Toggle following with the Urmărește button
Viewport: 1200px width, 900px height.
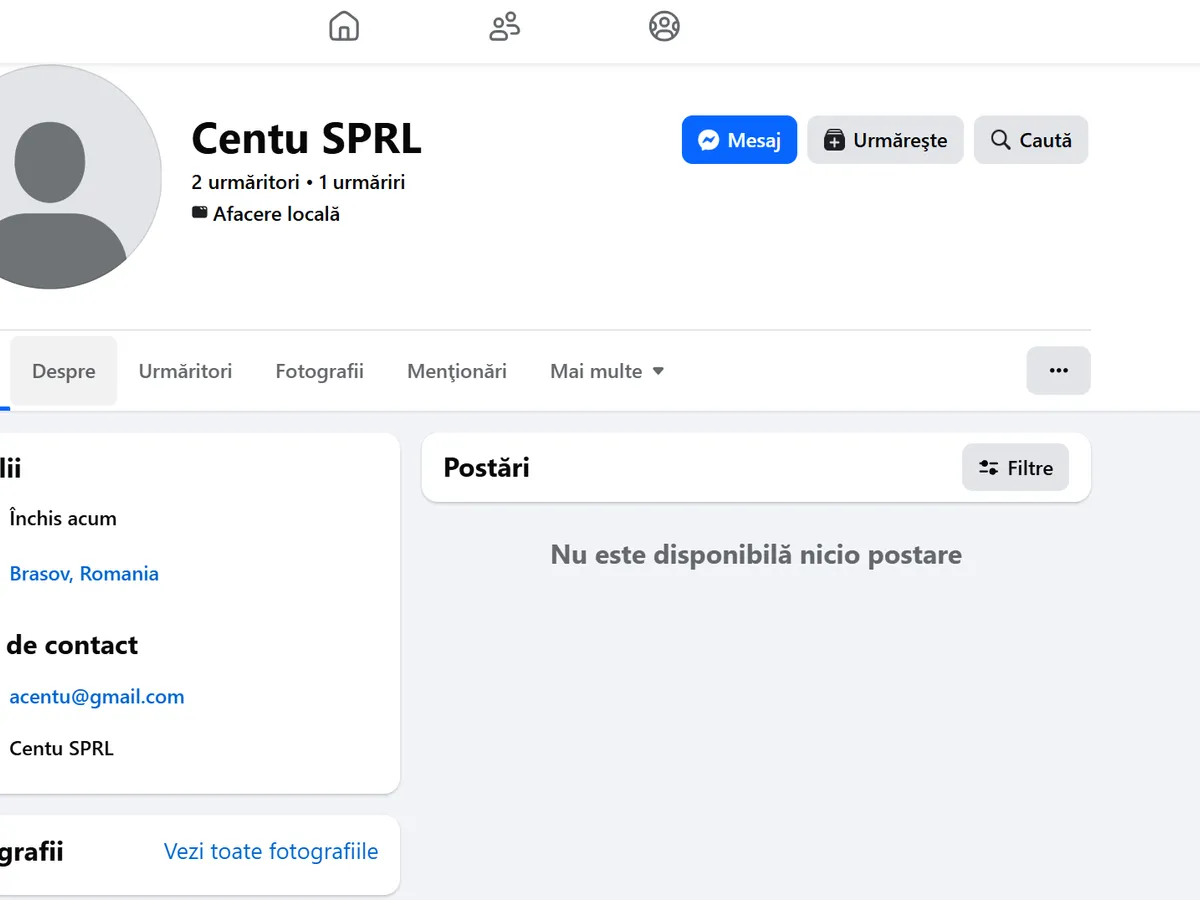pos(885,140)
